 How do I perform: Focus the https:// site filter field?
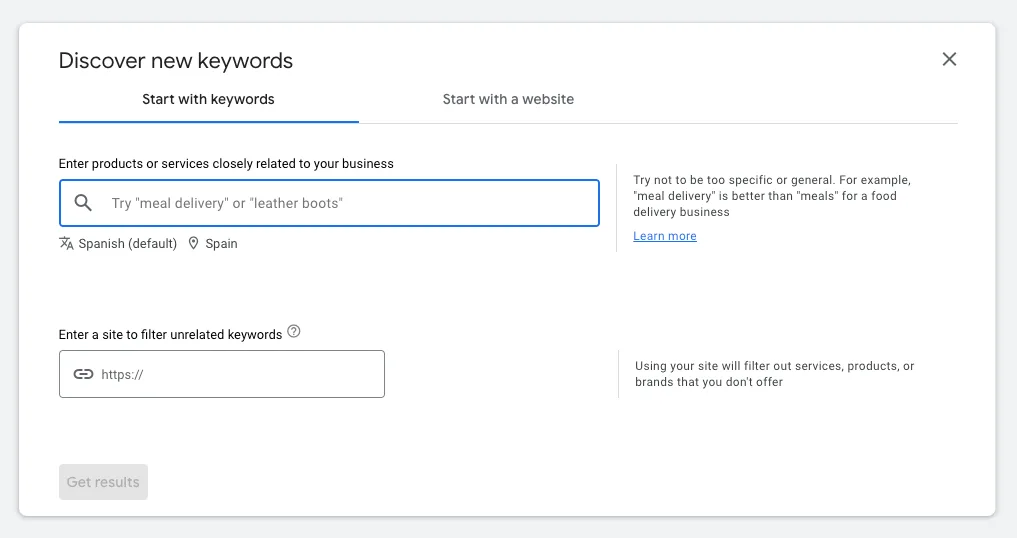(x=222, y=374)
